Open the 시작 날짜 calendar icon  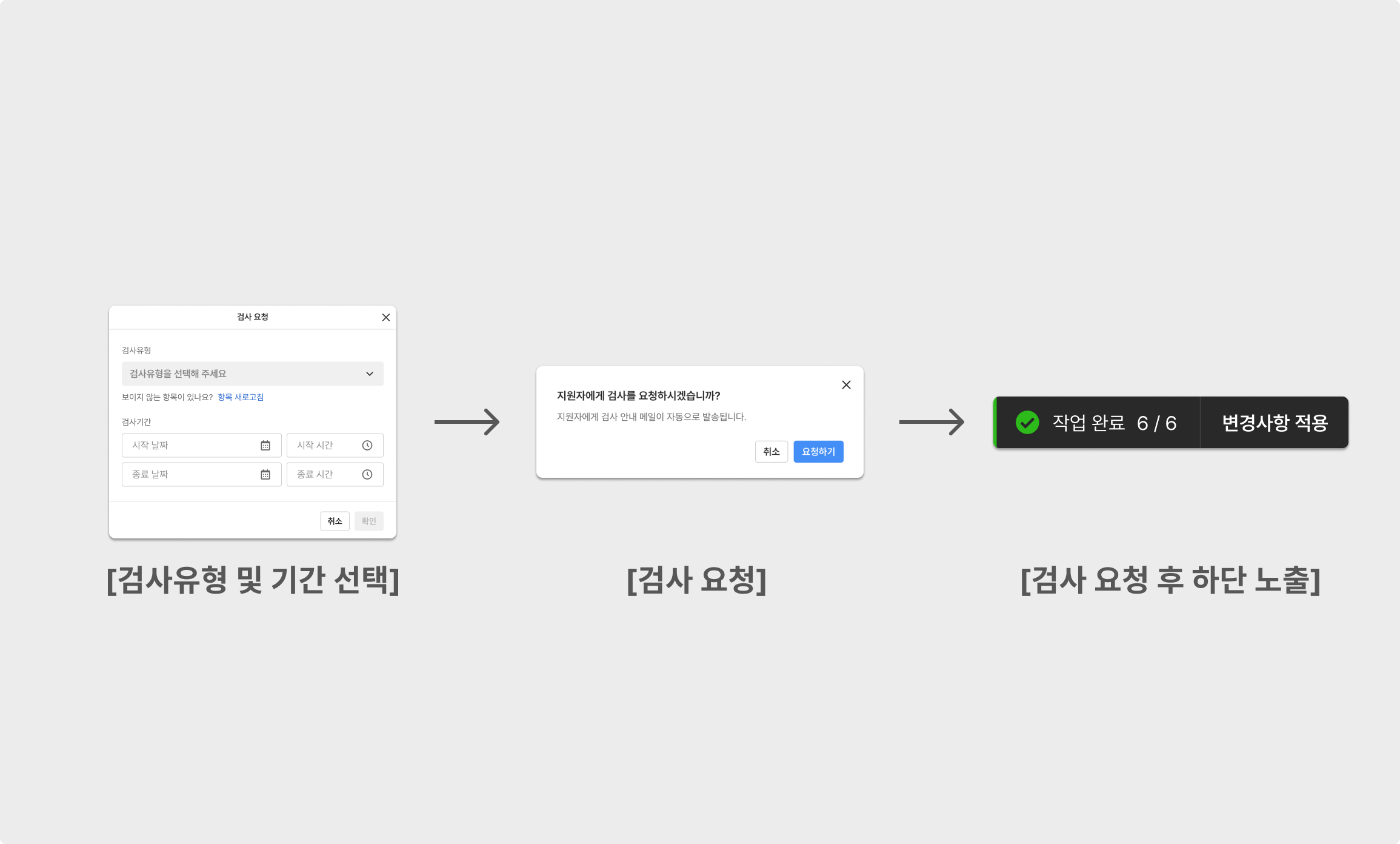tap(265, 446)
